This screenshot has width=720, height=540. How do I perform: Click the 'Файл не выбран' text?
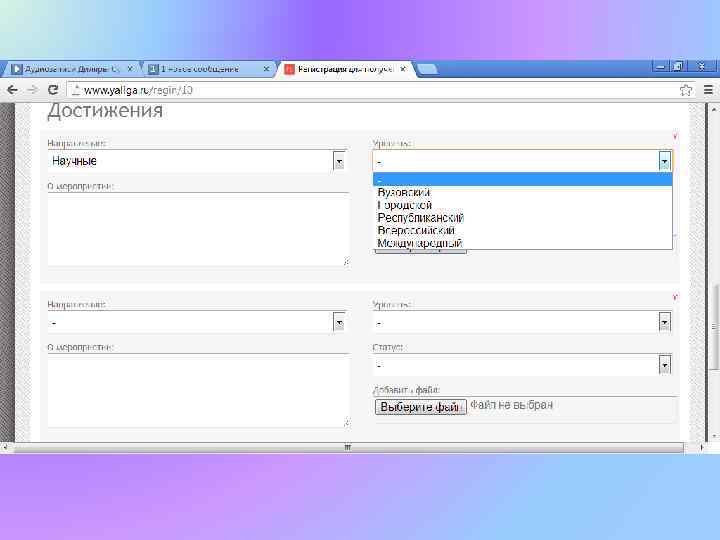(512, 405)
